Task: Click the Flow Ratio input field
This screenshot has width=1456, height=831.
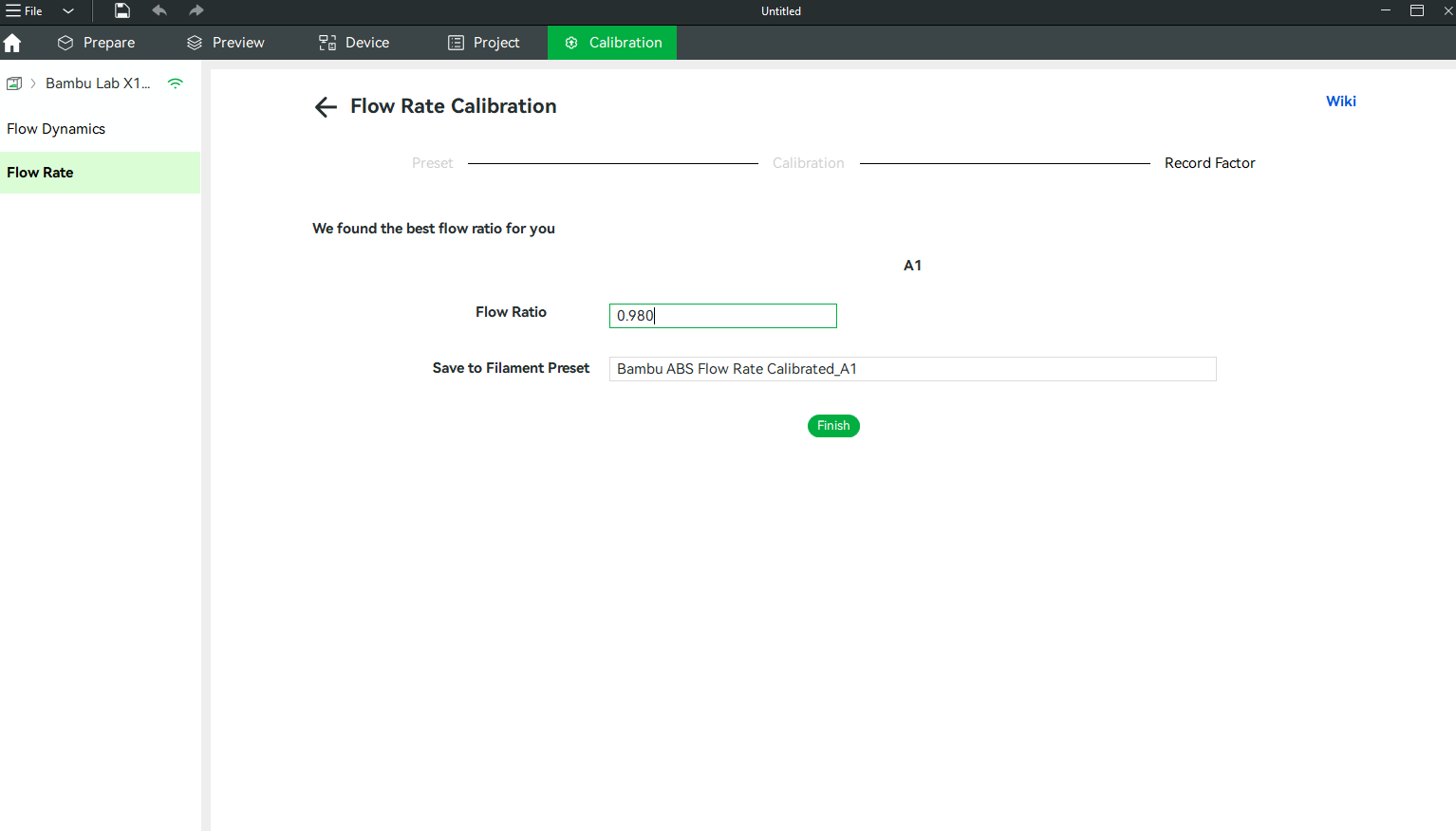Action: (x=722, y=315)
